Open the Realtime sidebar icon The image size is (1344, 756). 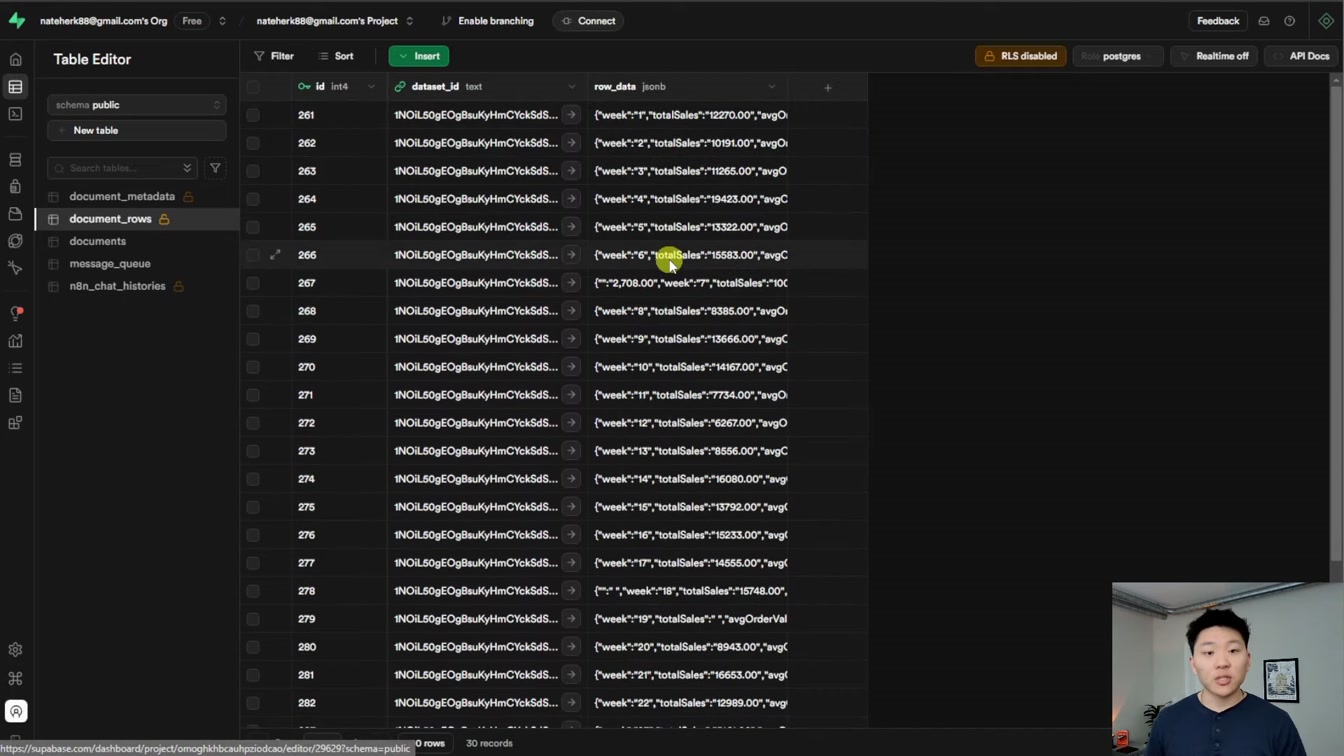(x=15, y=268)
